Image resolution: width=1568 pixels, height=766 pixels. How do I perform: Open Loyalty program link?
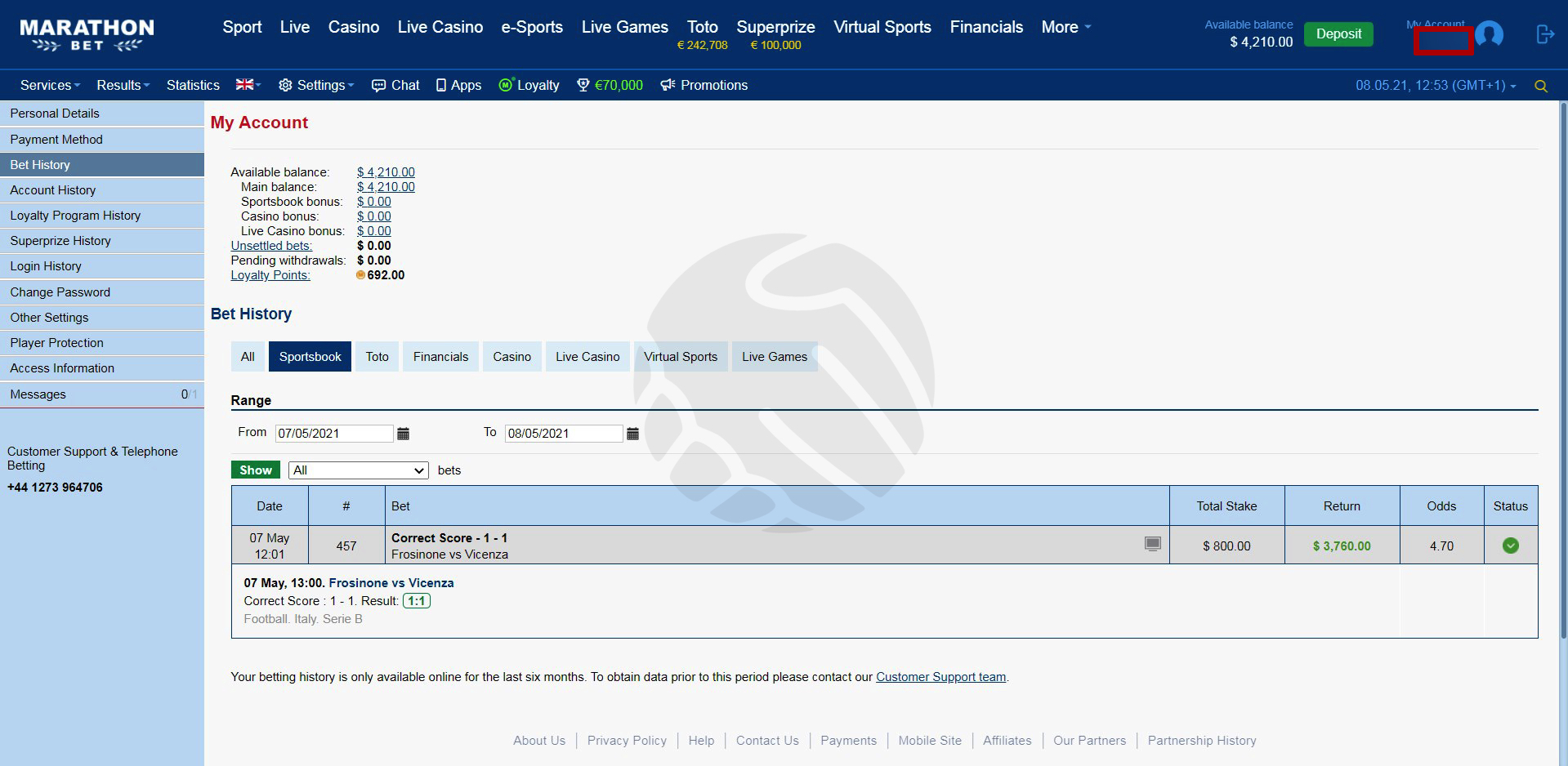tap(529, 85)
